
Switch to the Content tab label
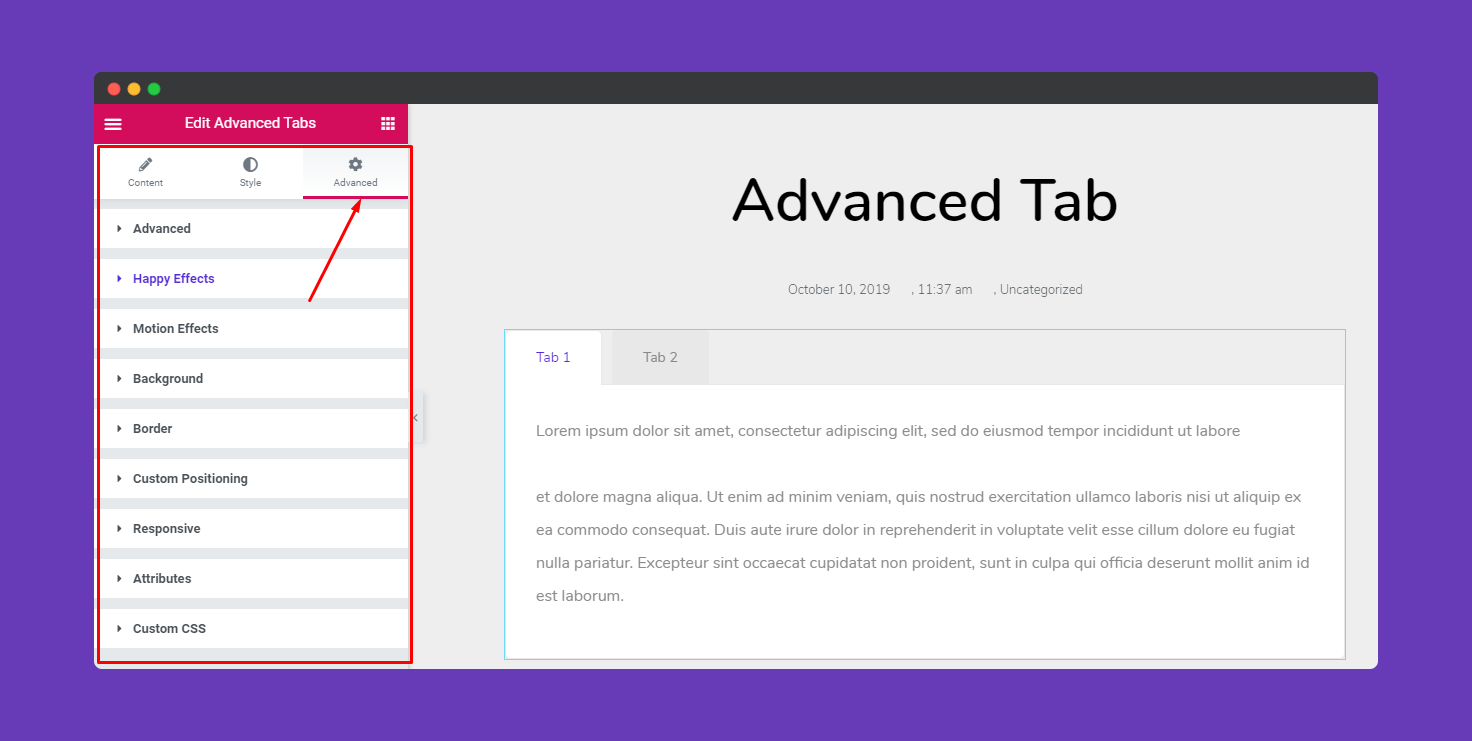(x=145, y=183)
